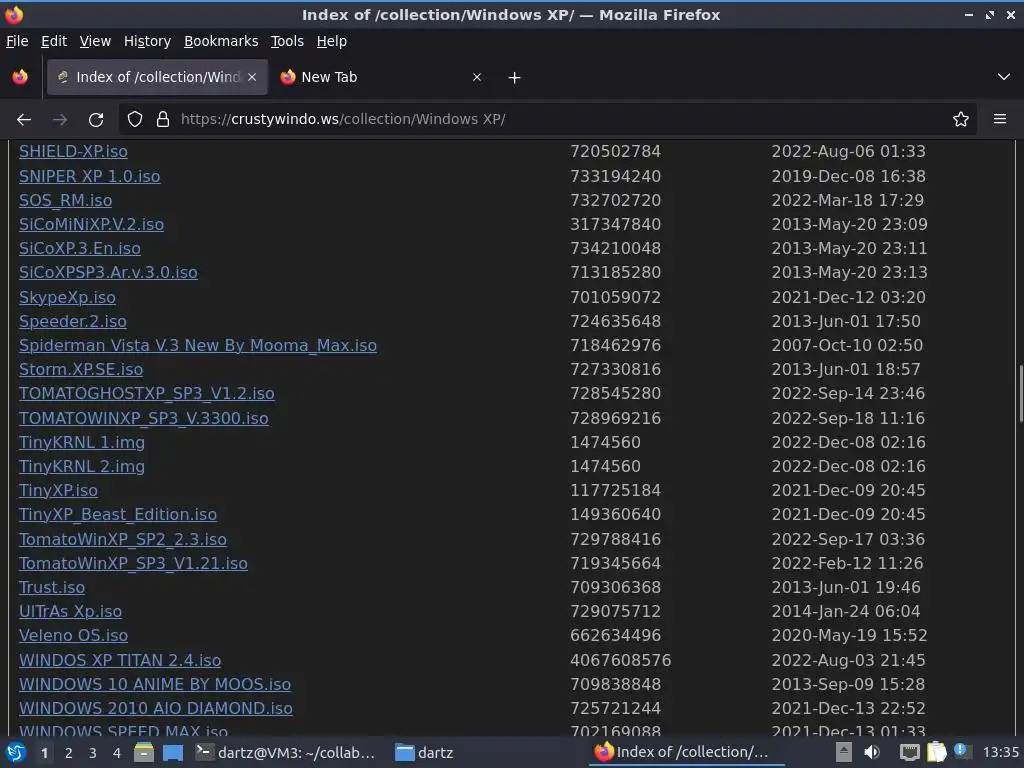Expand the list all tabs dropdown

point(1004,77)
